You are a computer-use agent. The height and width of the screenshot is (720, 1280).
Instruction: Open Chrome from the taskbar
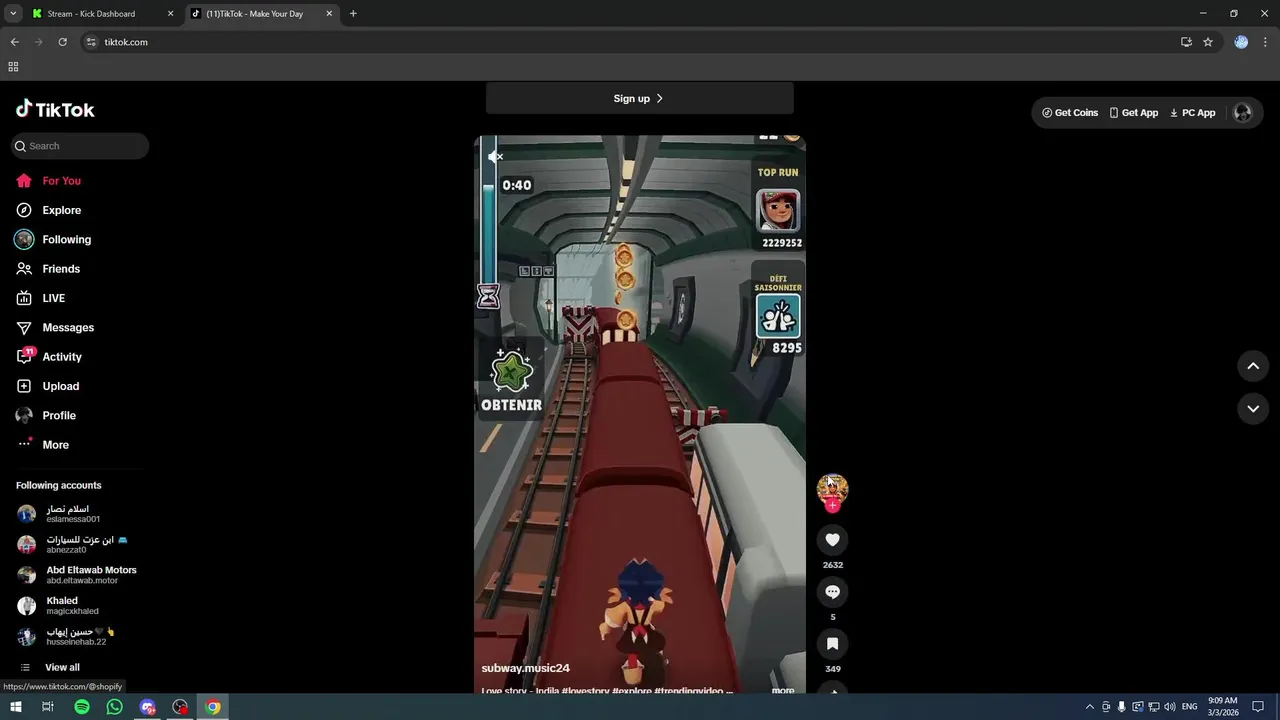pos(213,707)
